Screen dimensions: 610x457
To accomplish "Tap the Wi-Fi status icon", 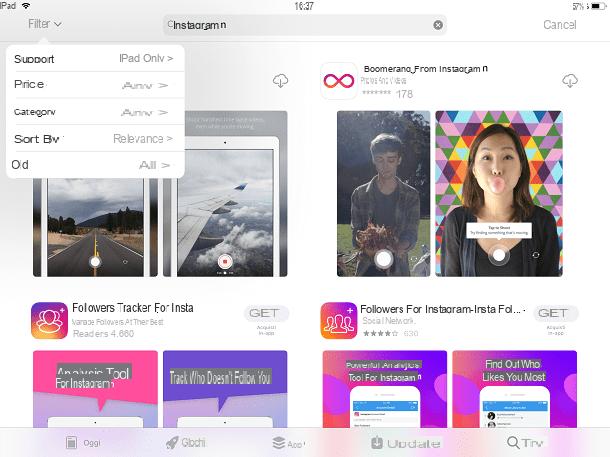I will (x=26, y=5).
